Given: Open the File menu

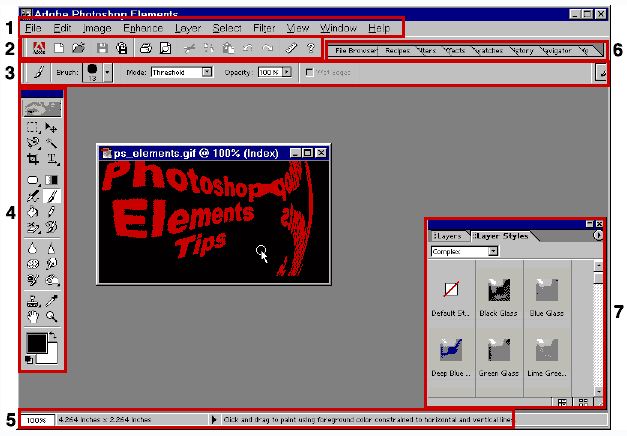Looking at the screenshot, I should click(x=33, y=28).
